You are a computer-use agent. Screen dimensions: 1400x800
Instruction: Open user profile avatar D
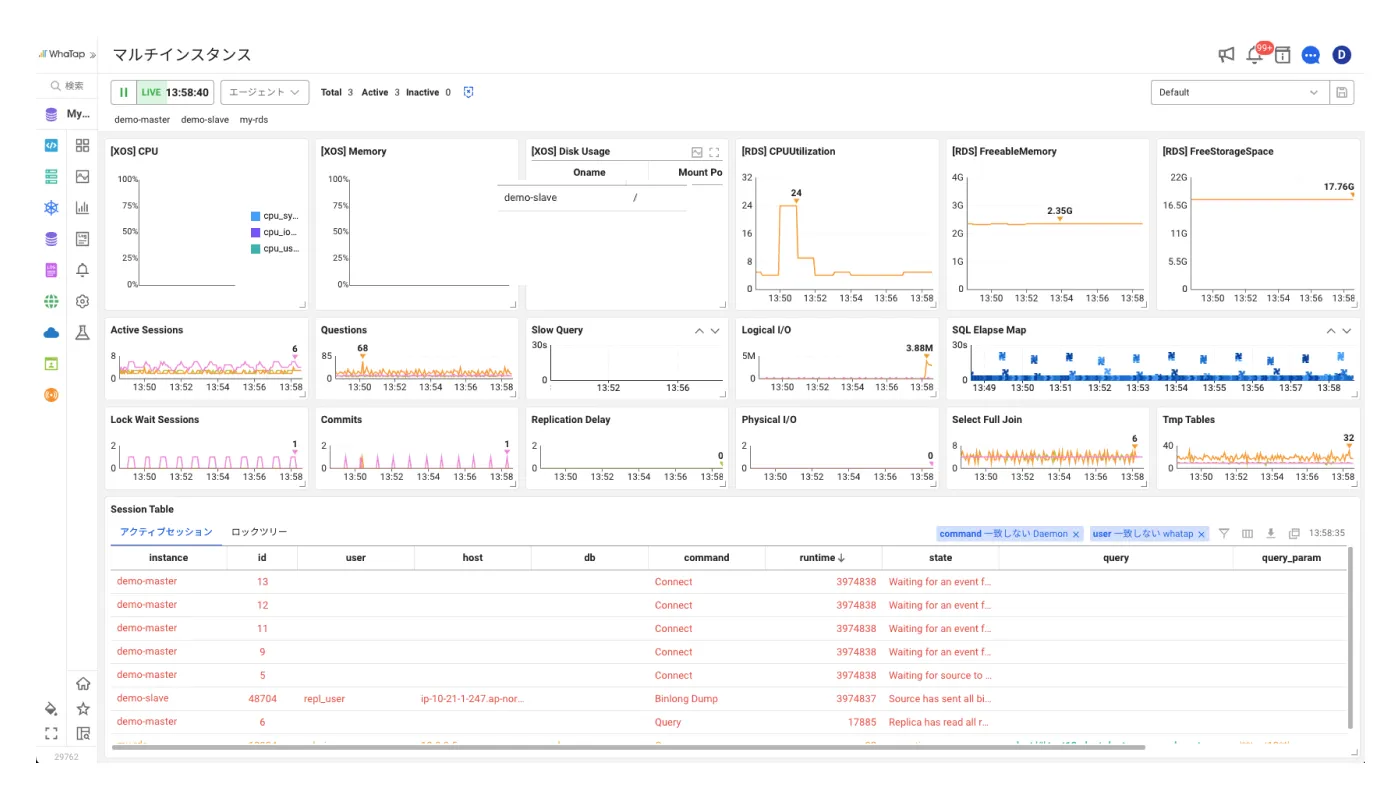[x=1341, y=55]
